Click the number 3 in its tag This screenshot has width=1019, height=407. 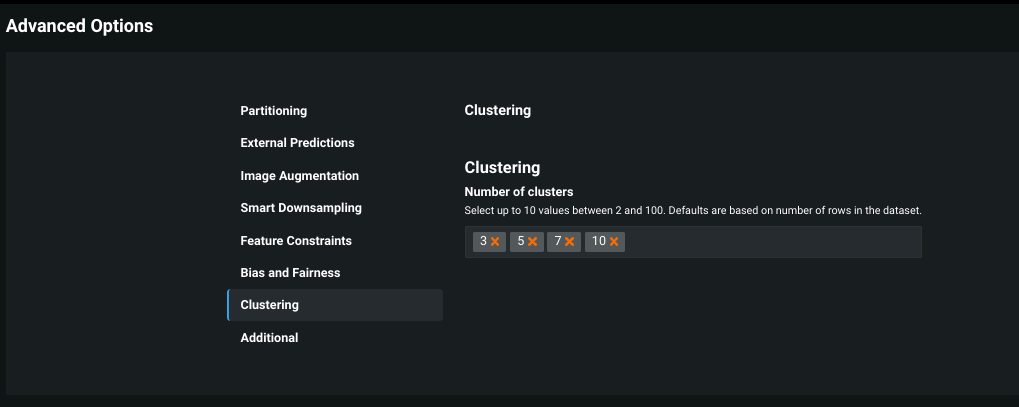483,242
